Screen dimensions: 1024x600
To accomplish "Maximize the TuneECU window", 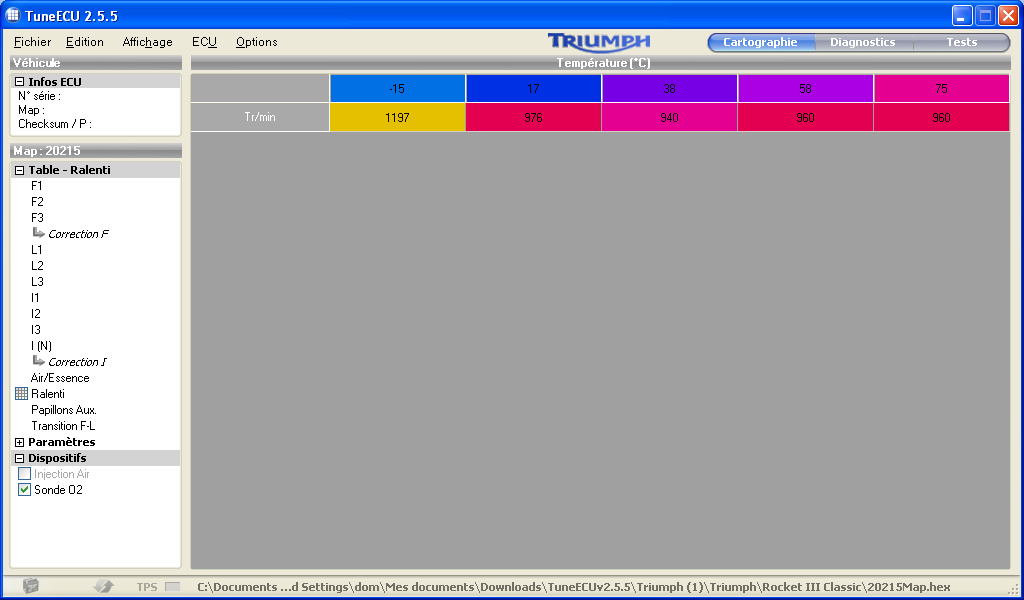I will 985,16.
